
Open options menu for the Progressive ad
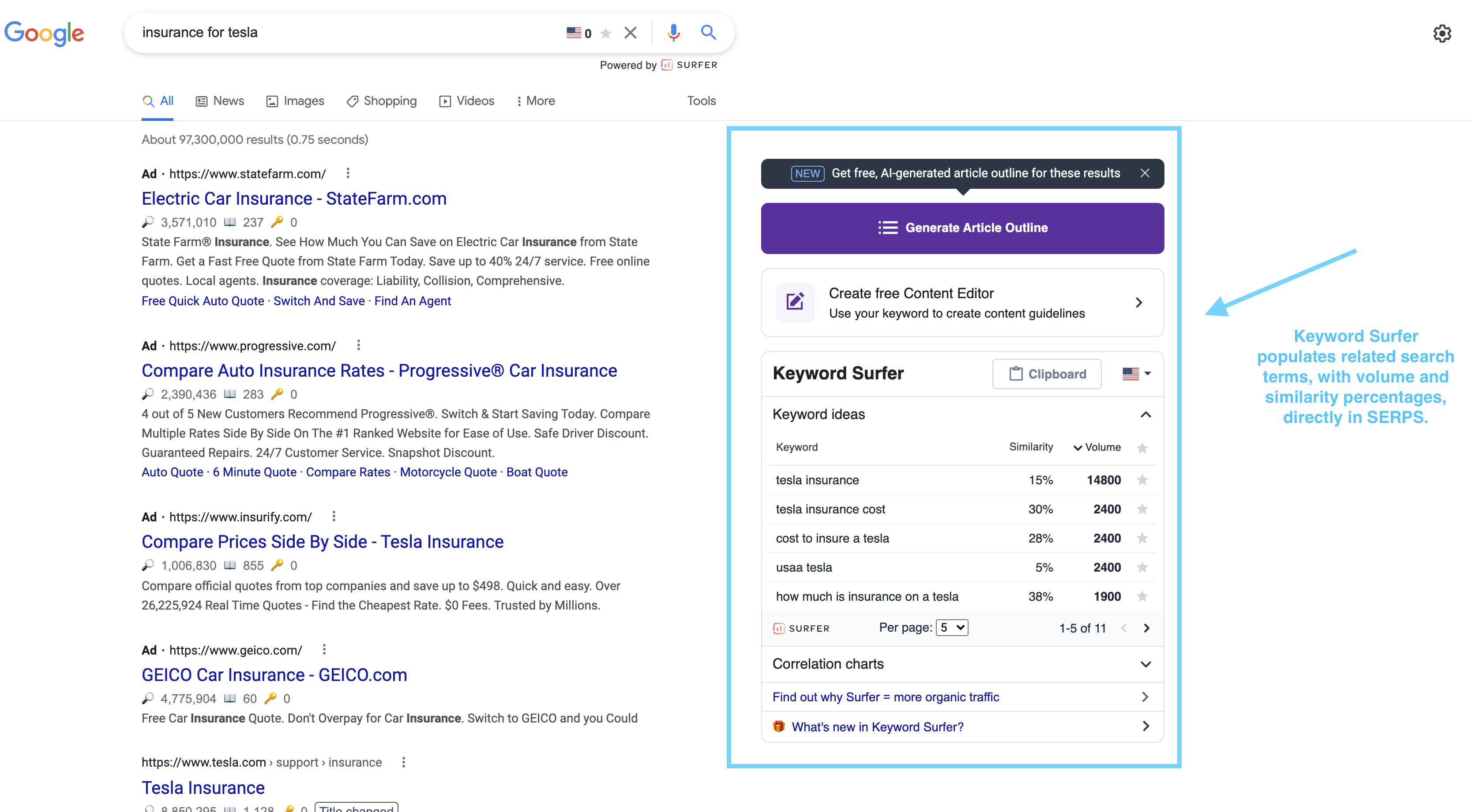pyautogui.click(x=358, y=345)
